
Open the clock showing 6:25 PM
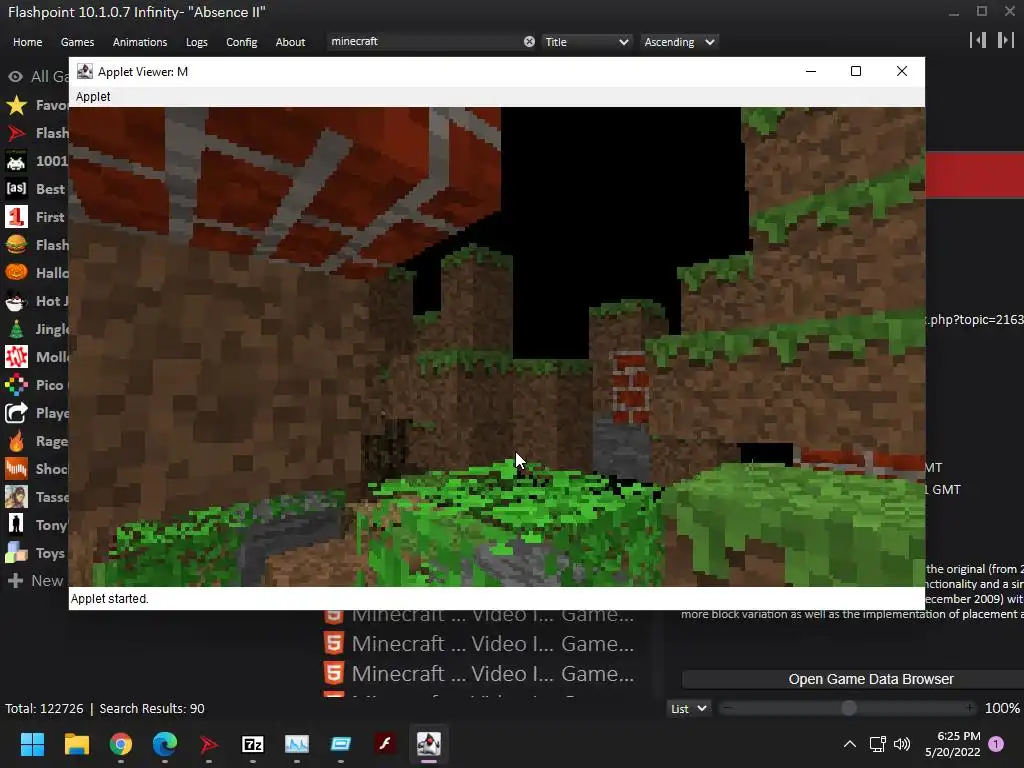click(x=953, y=744)
